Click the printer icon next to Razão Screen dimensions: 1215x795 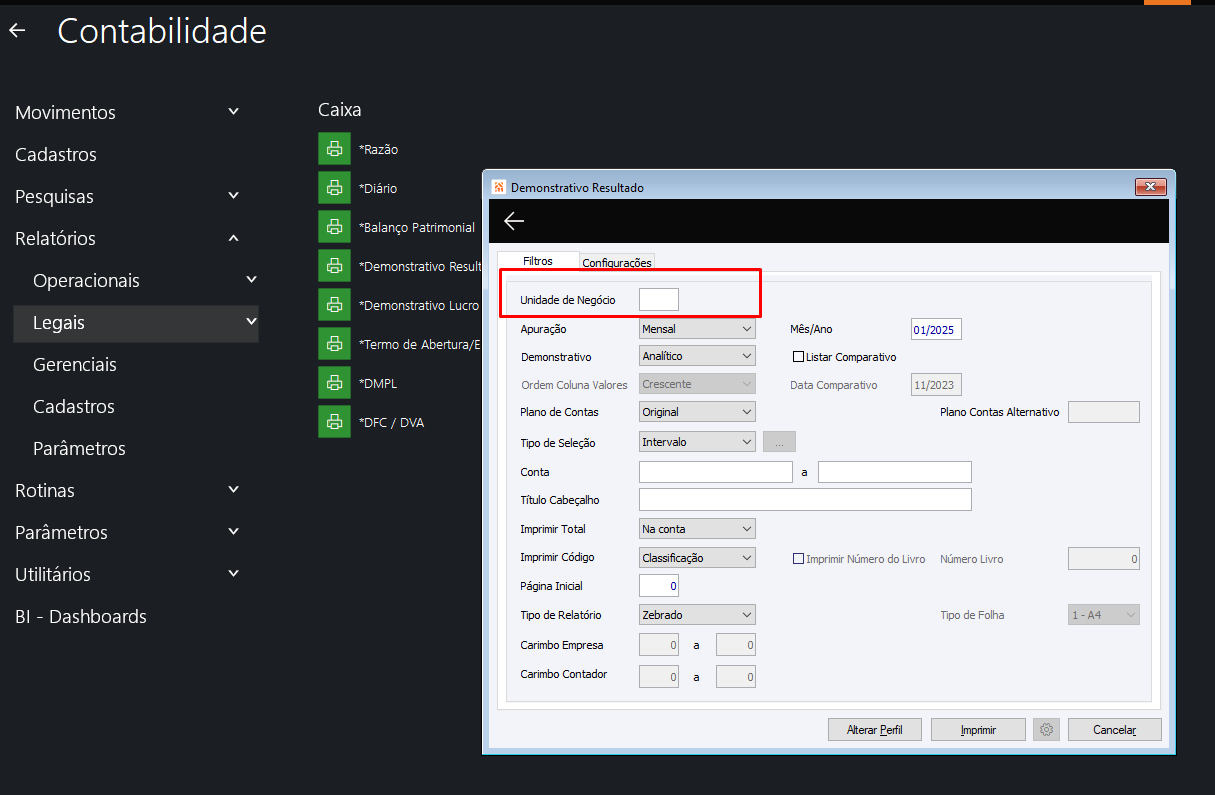pos(334,148)
